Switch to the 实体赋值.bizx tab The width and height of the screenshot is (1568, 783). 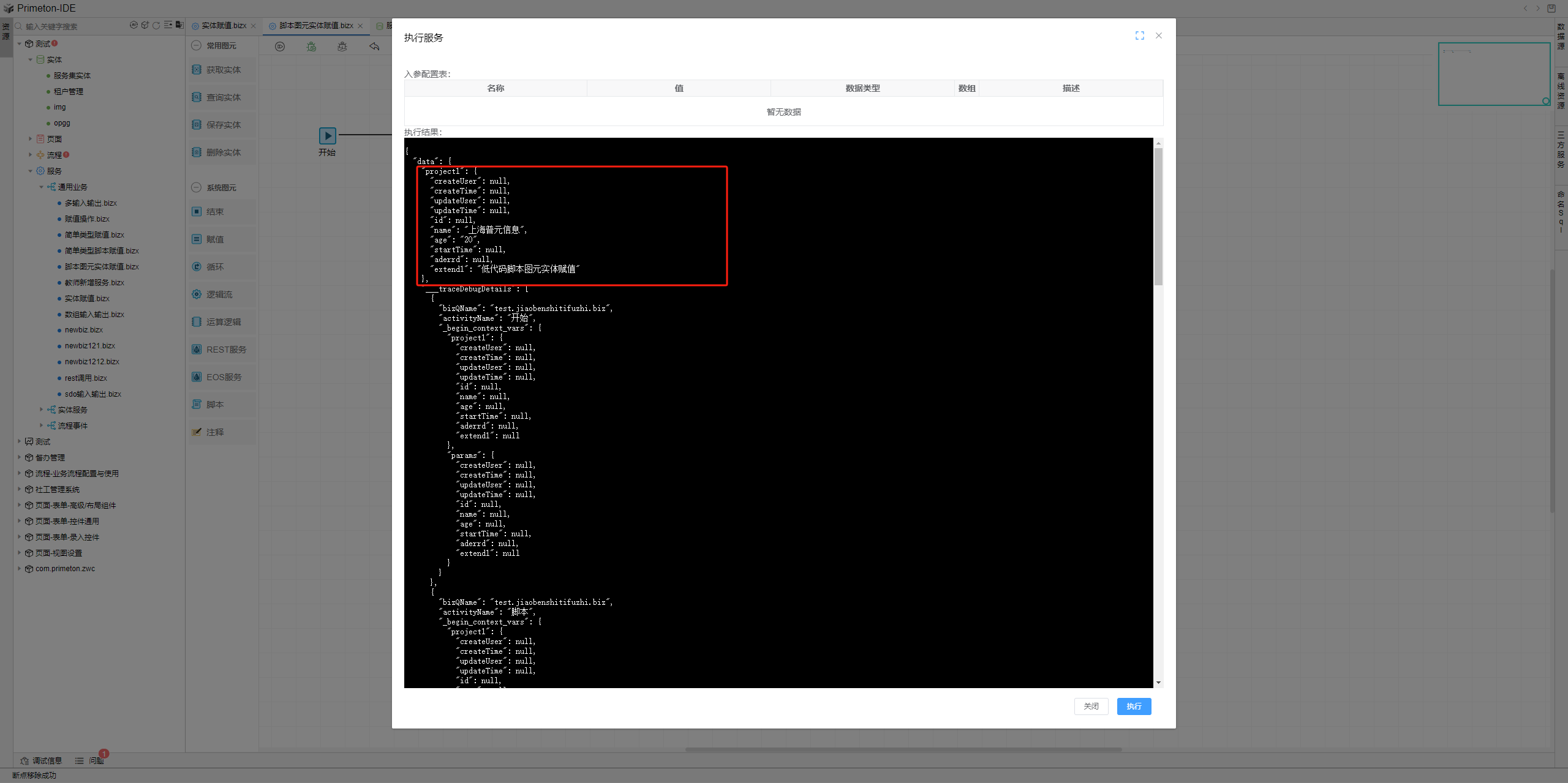[224, 26]
